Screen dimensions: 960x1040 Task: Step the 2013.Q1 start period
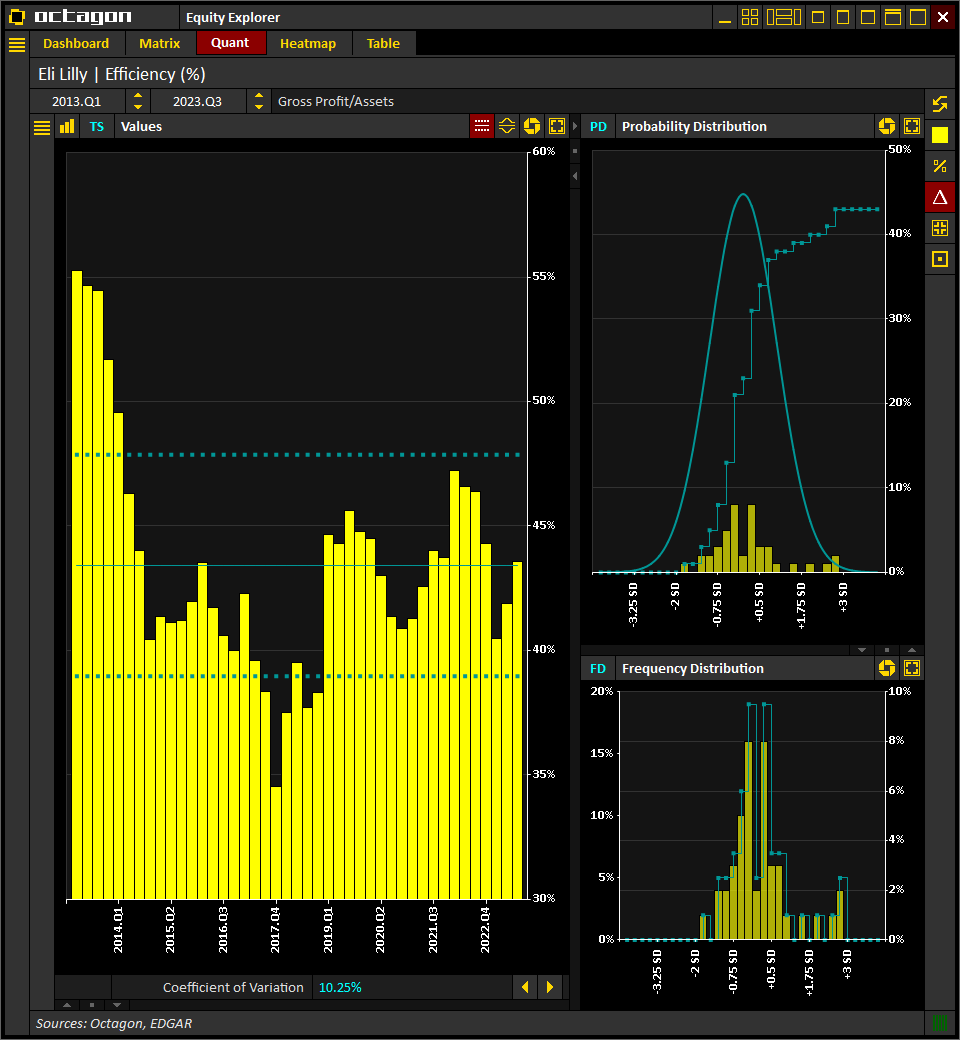138,101
